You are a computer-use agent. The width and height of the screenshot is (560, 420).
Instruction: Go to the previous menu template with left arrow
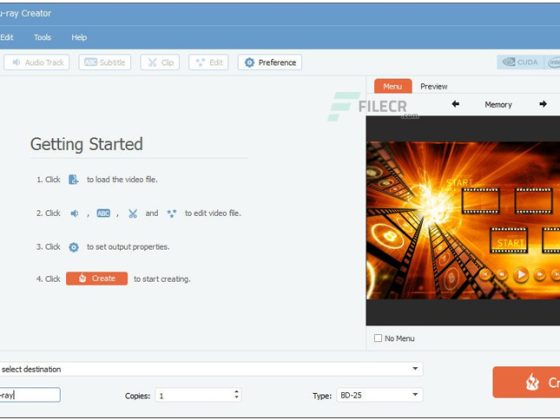point(455,104)
